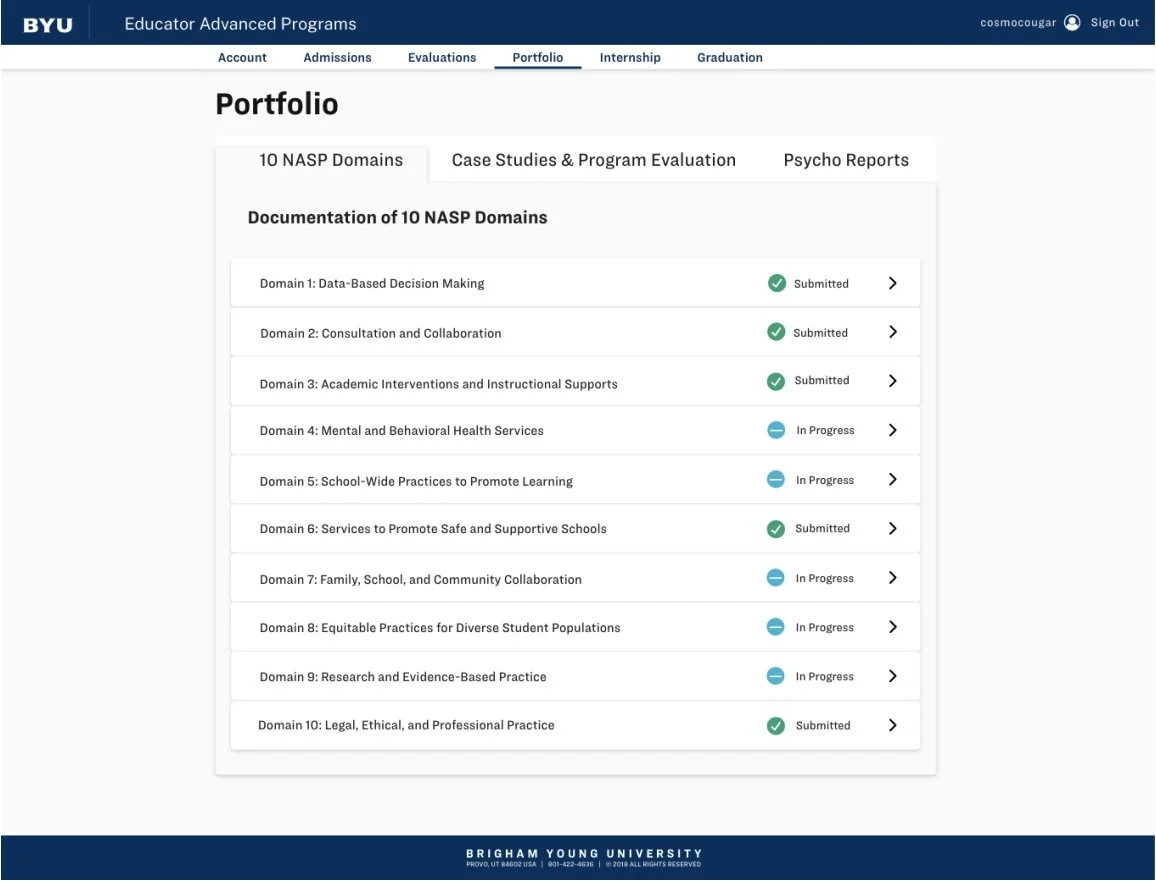Open details chevron for Domain 10
The width and height of the screenshot is (1156, 882).
click(893, 724)
